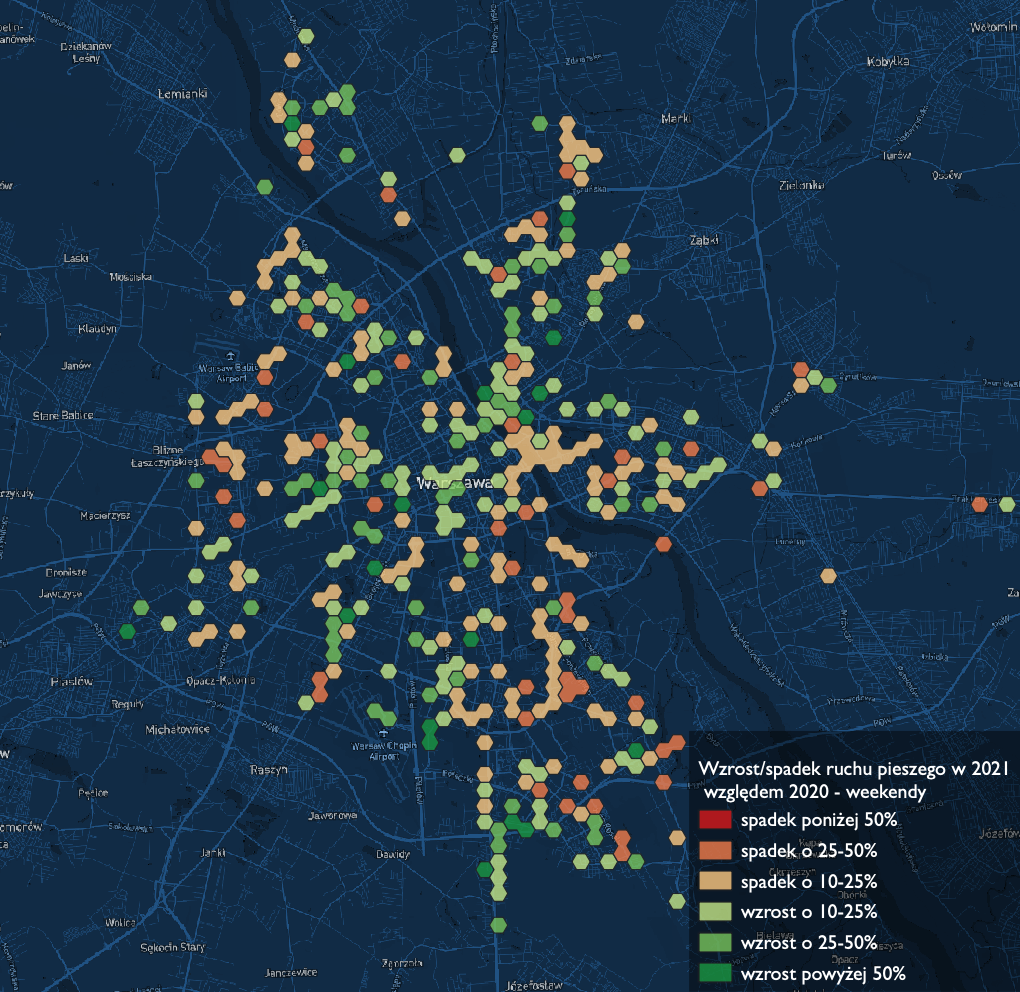Click the 'Piastów' town label
Viewport: 1020px width, 992px height.
point(70,681)
